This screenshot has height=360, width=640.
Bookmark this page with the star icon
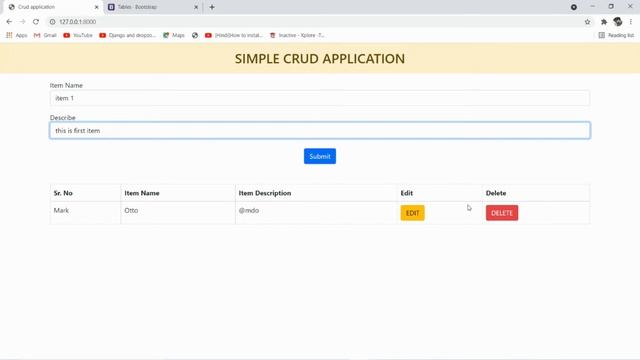587,22
